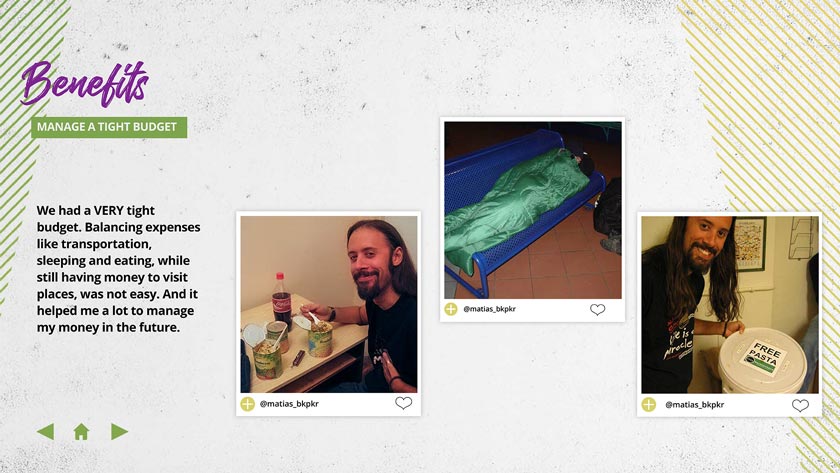Click the plus icon under the free pasta photo
Image resolution: width=840 pixels, height=473 pixels.
point(649,404)
